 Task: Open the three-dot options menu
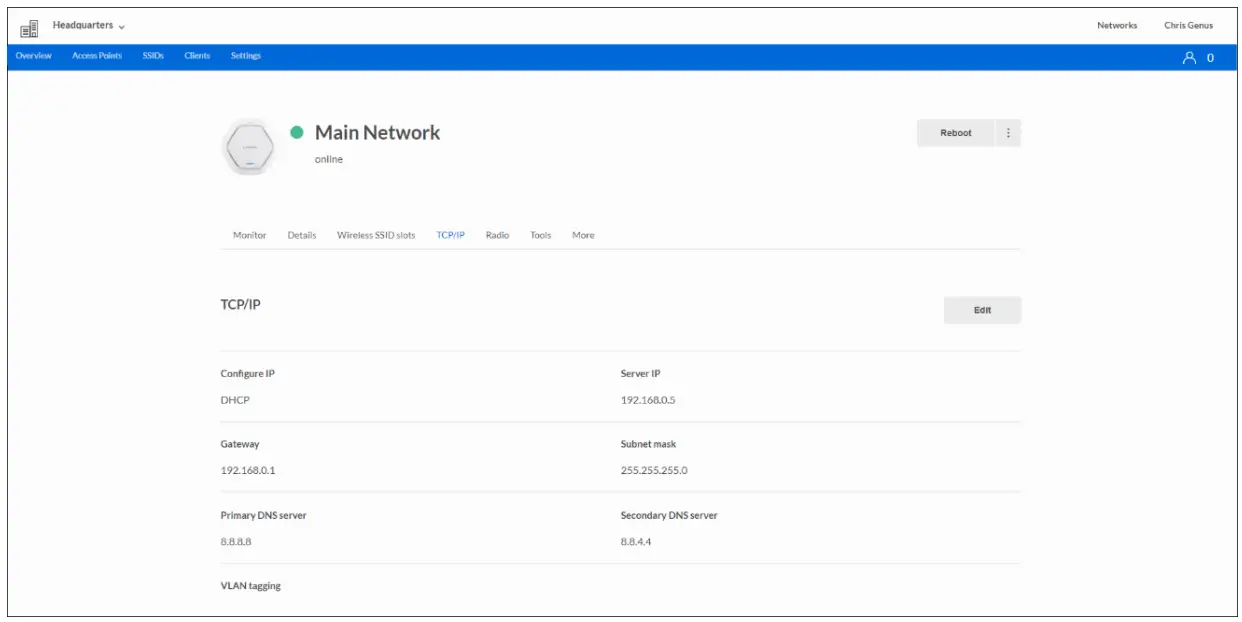click(x=1008, y=133)
